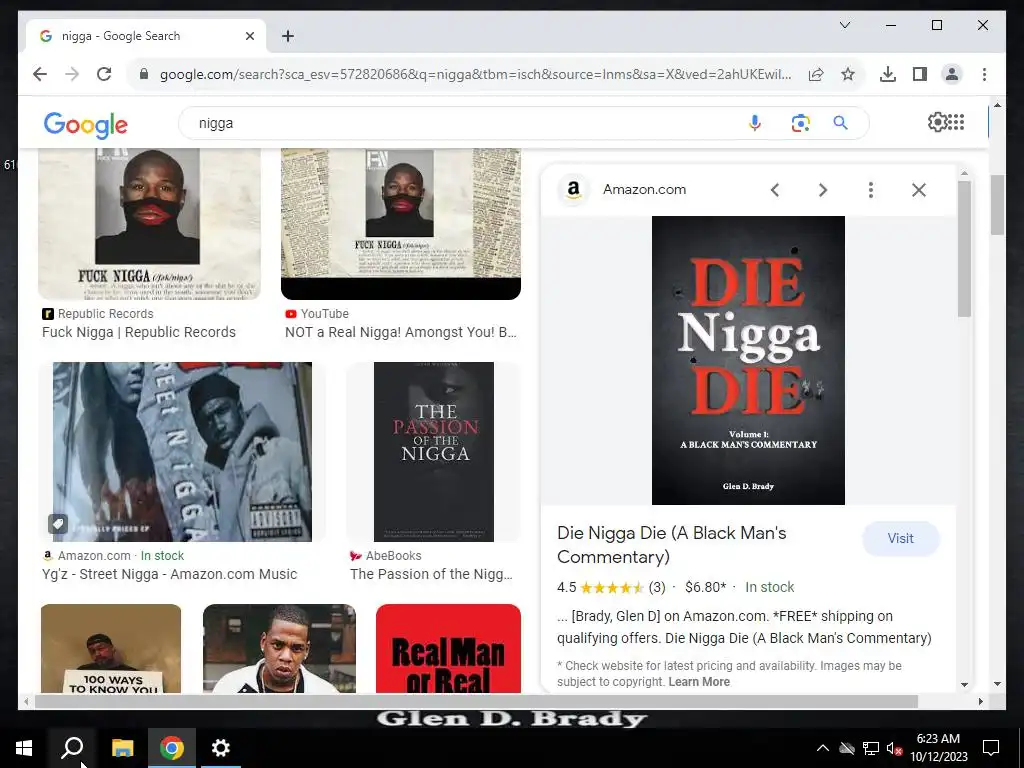Viewport: 1024px width, 768px height.
Task: Open Settings from the taskbar
Action: click(221, 748)
